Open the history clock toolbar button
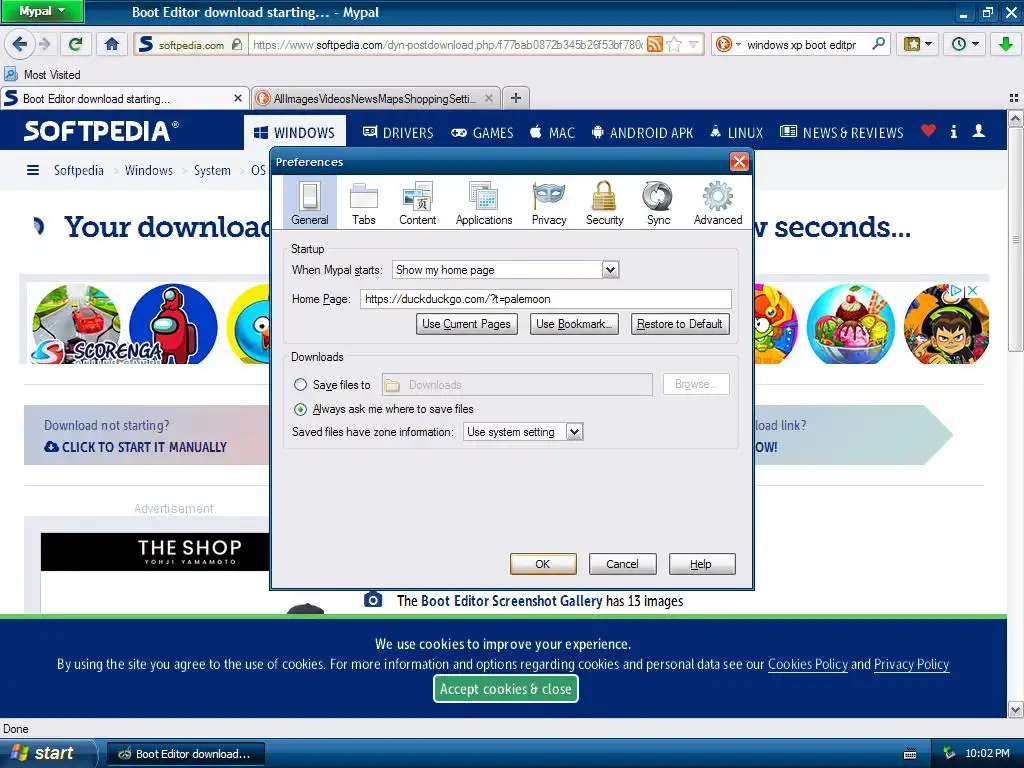 tap(965, 44)
